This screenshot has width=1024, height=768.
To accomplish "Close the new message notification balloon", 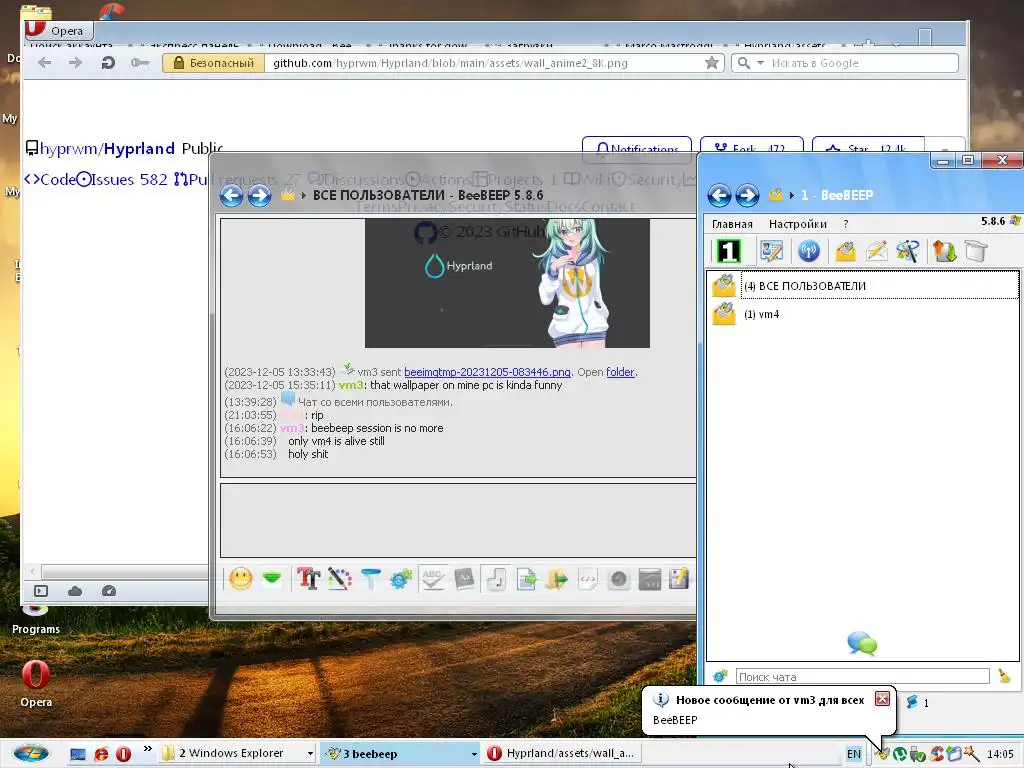I will pyautogui.click(x=882, y=699).
